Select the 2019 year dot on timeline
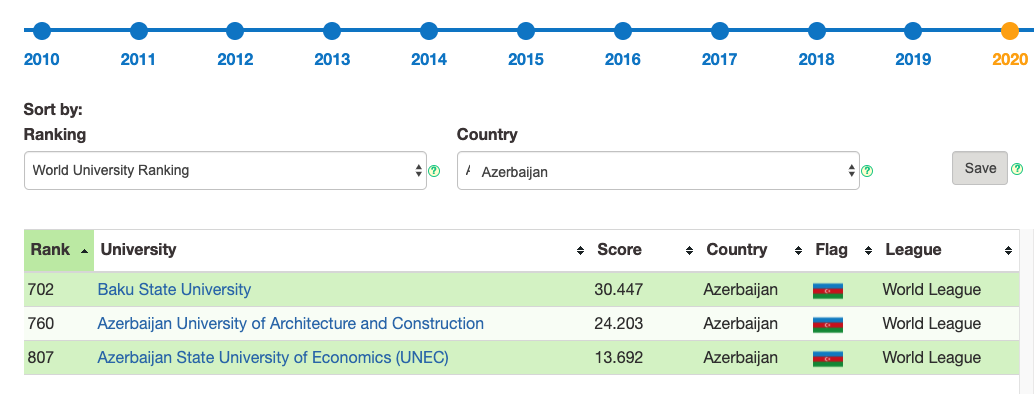This screenshot has height=394, width=1034. [x=913, y=30]
